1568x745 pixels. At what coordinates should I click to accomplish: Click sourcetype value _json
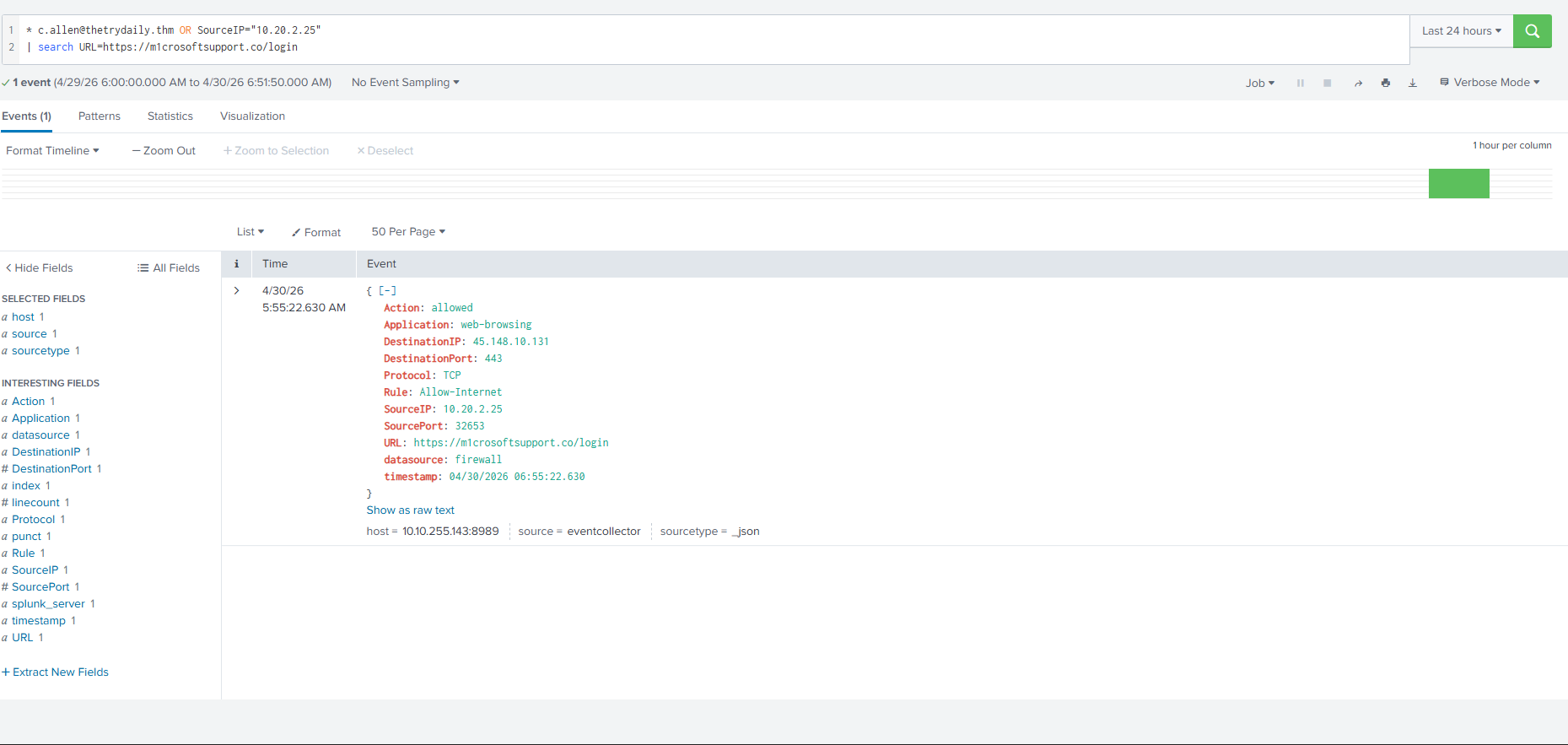(746, 532)
